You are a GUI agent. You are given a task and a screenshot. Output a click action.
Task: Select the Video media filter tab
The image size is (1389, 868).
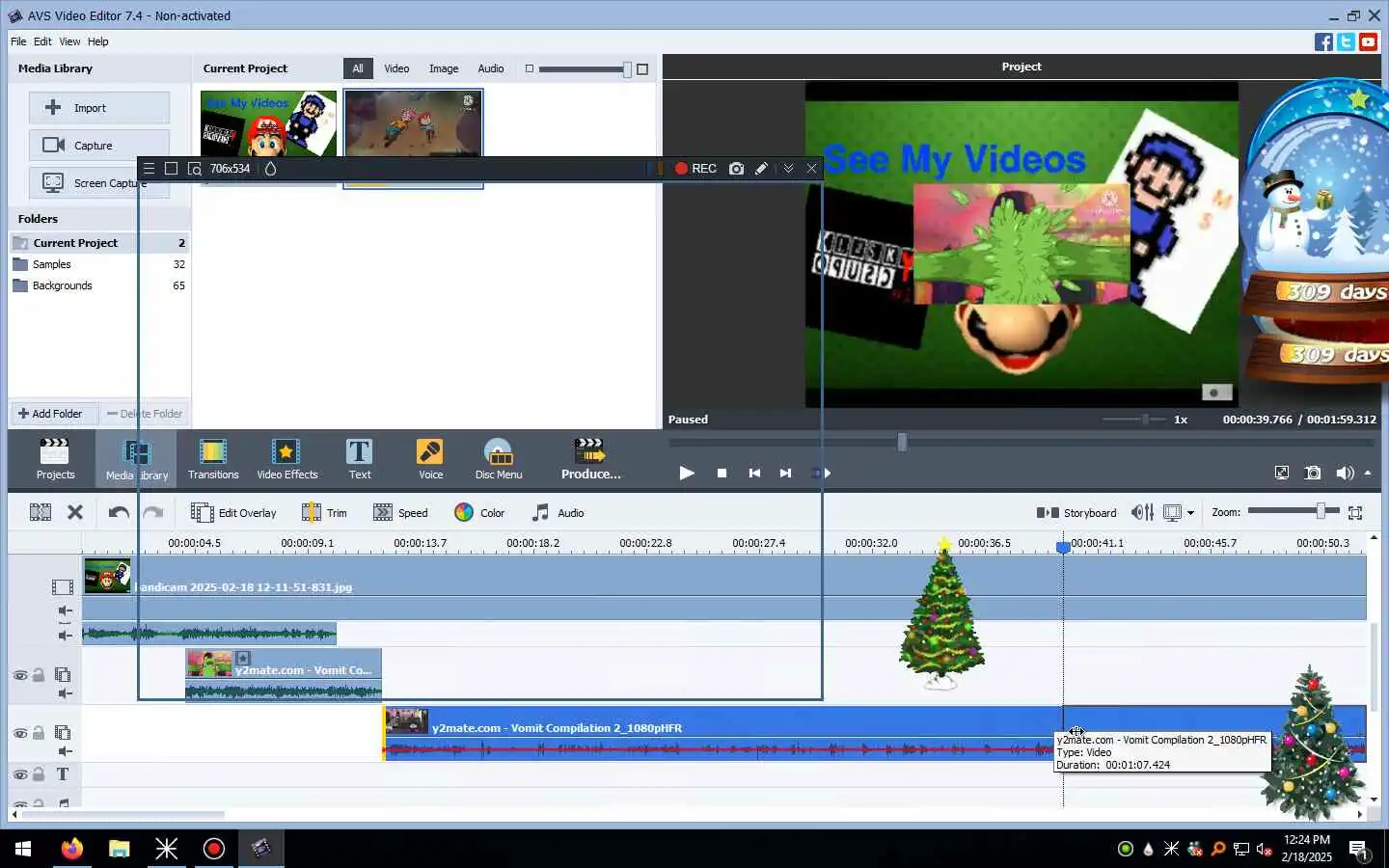(396, 68)
